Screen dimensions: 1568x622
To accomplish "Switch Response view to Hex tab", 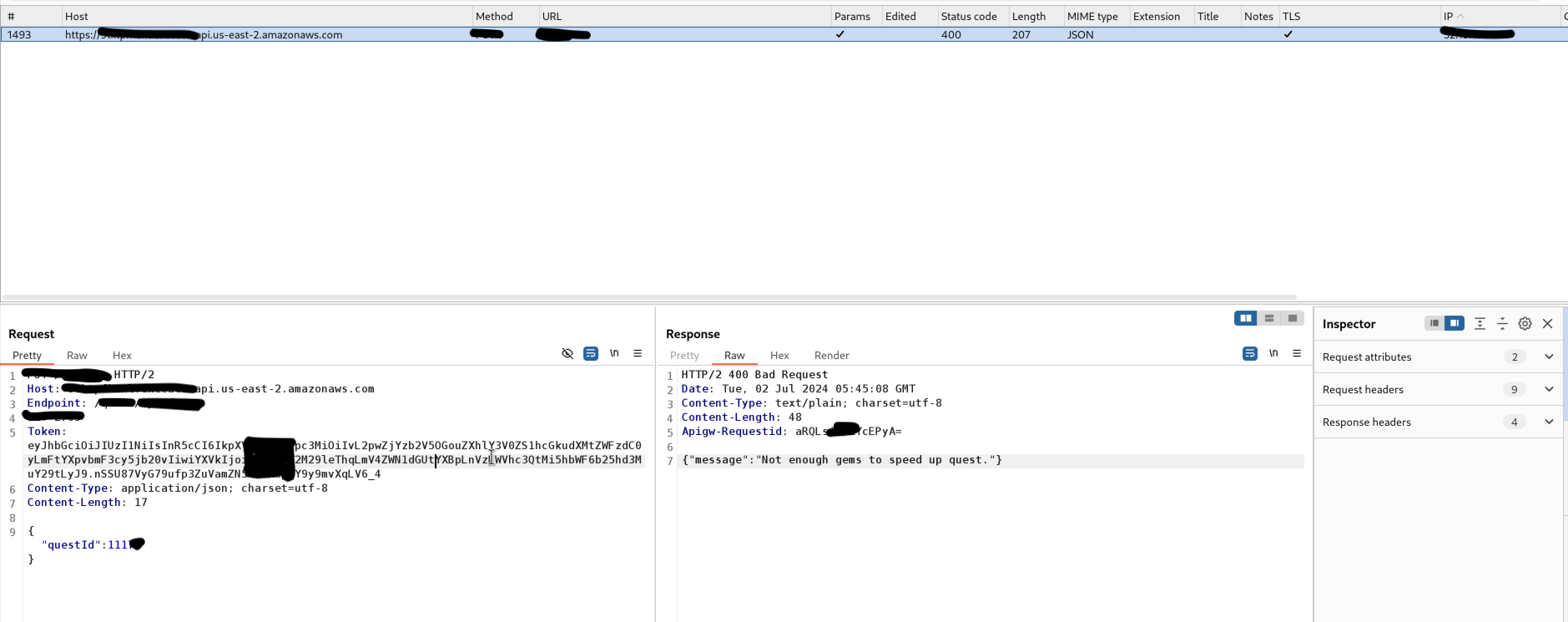I will [x=779, y=355].
